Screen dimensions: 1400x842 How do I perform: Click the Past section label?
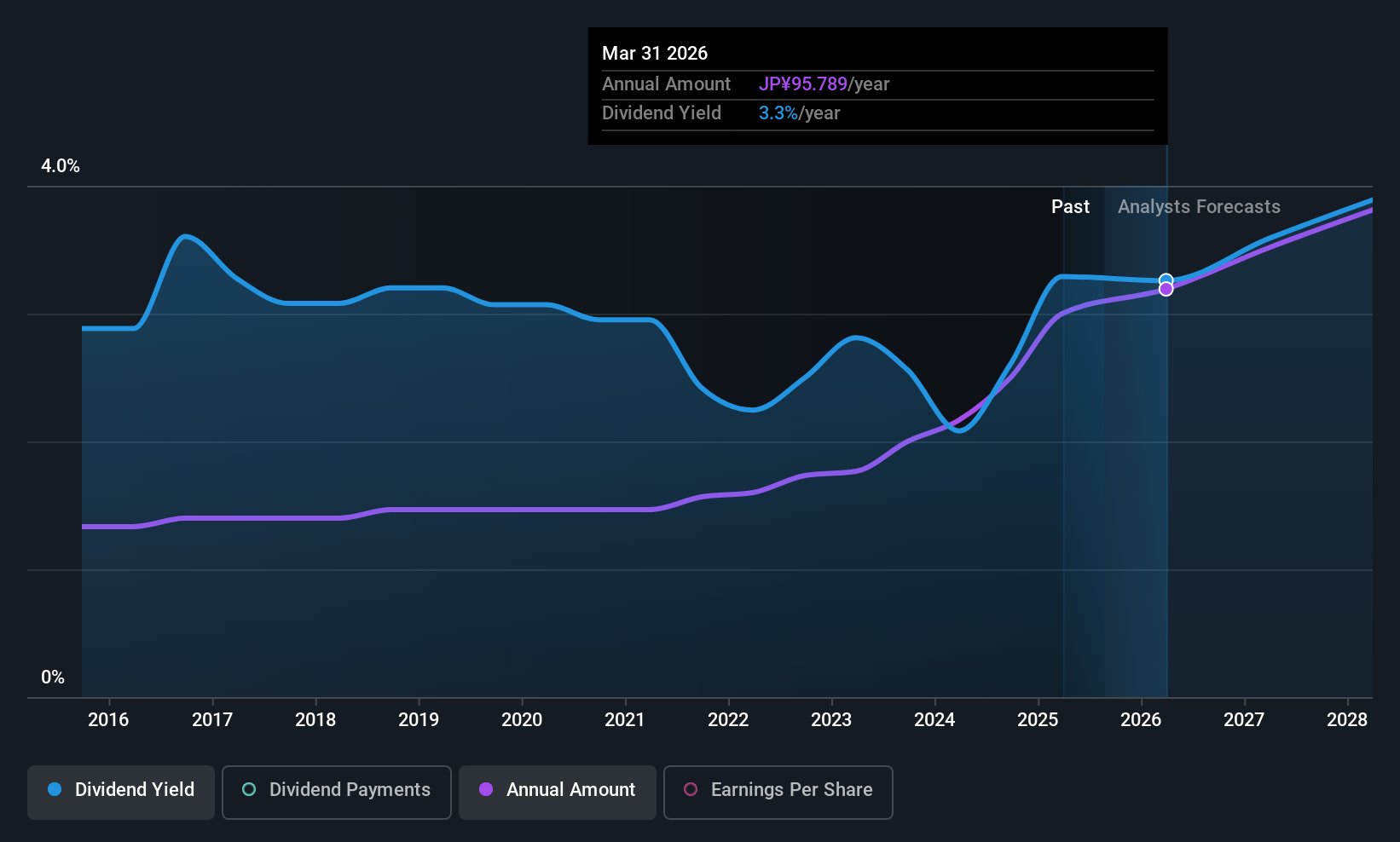click(1070, 207)
